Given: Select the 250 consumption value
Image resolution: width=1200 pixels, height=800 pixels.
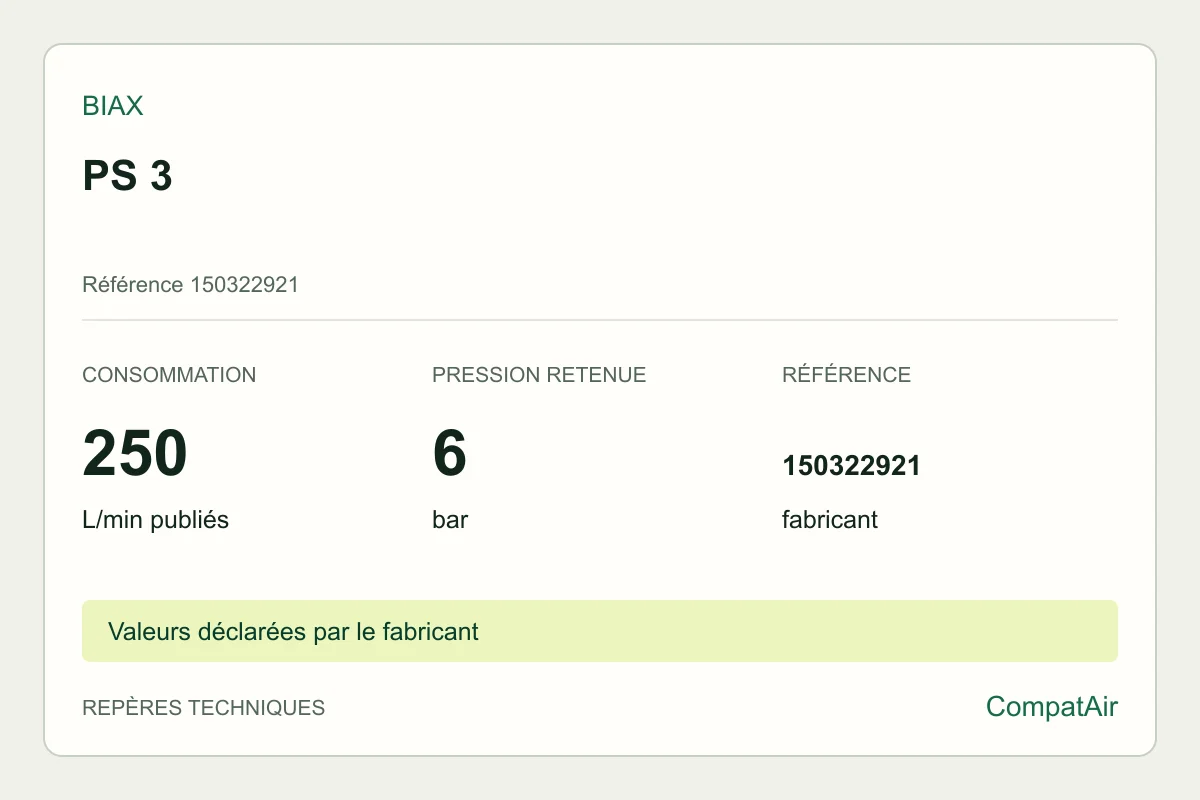Looking at the screenshot, I should [135, 453].
